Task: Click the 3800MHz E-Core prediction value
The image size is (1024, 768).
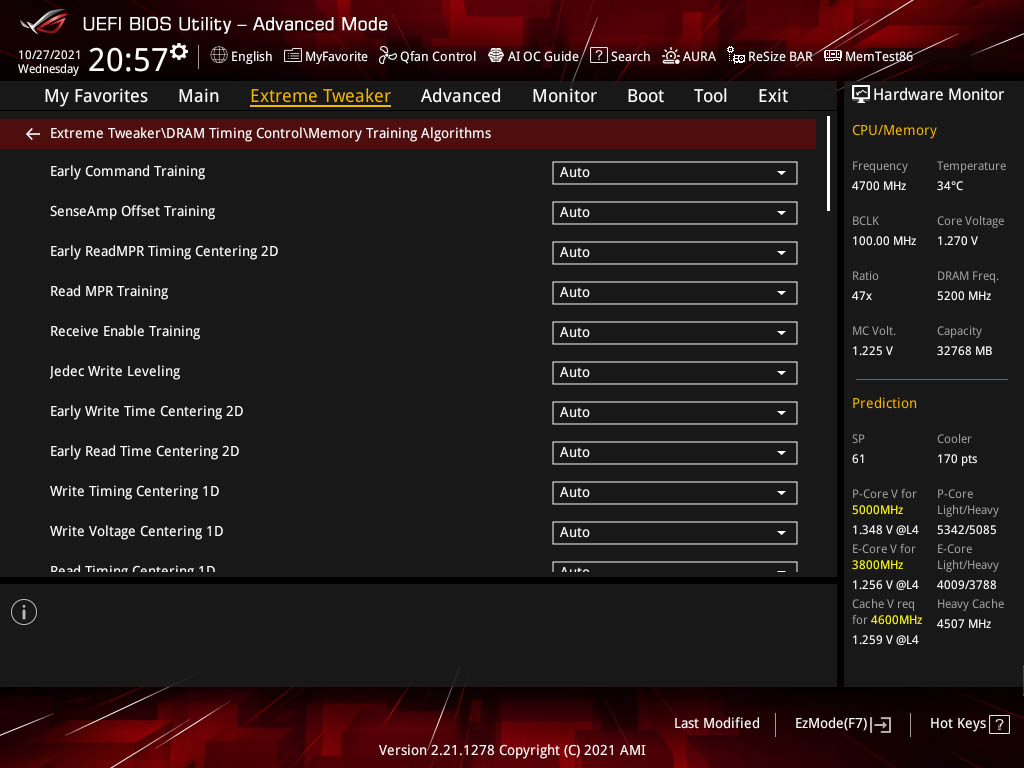Action: [878, 565]
